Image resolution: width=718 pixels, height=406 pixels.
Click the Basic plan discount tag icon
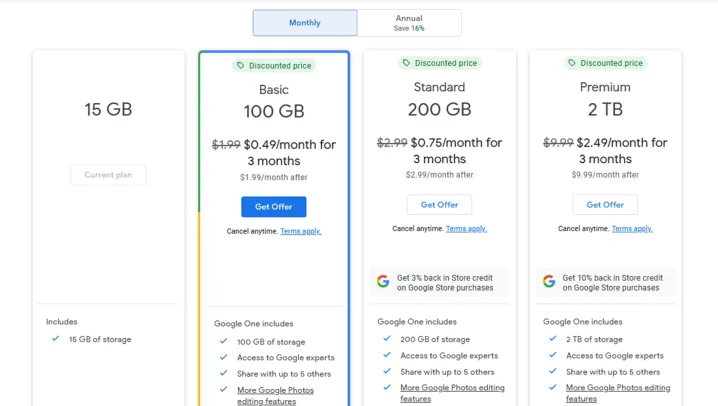[x=240, y=66]
